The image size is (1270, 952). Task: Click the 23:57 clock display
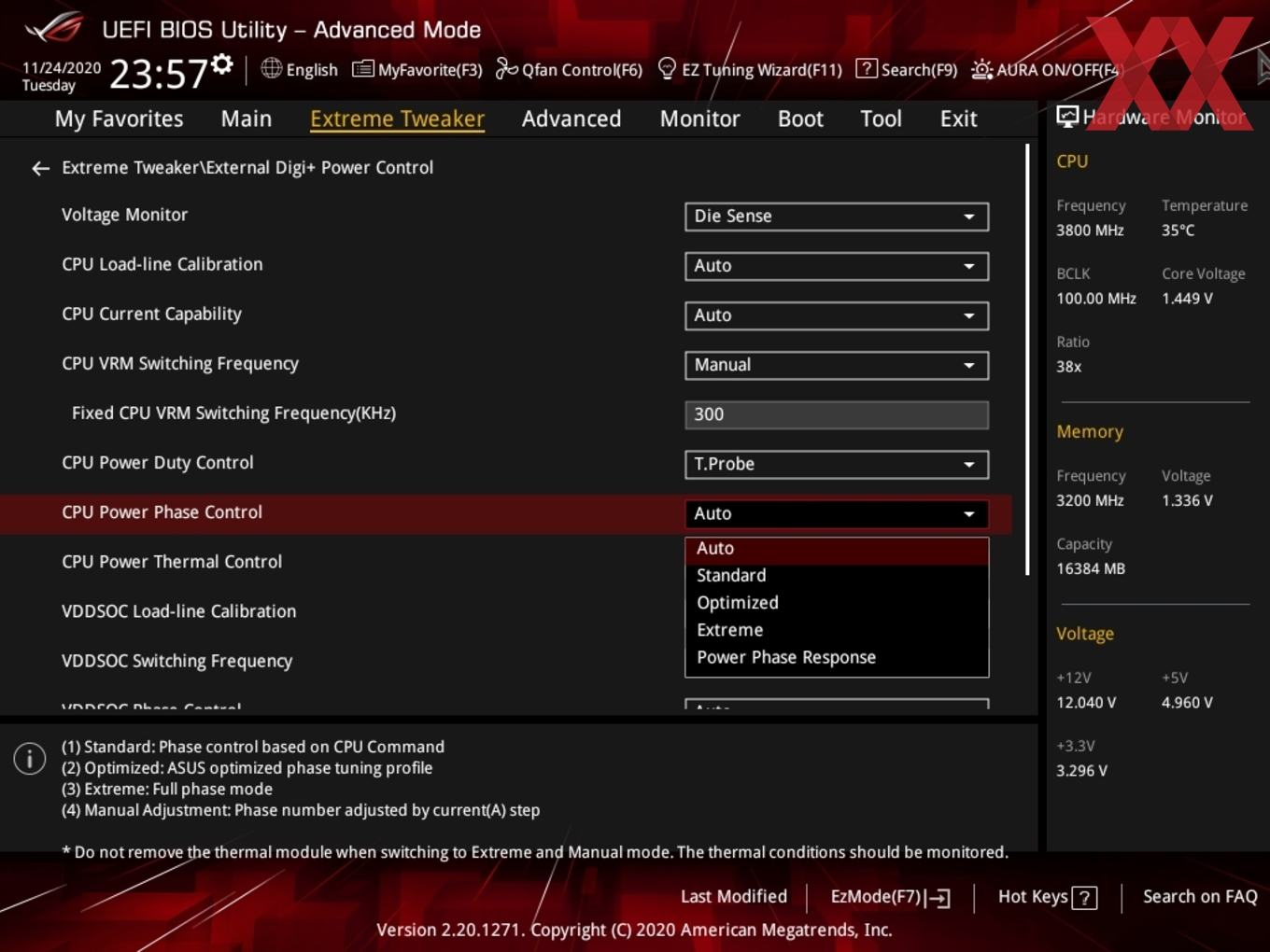click(x=158, y=74)
